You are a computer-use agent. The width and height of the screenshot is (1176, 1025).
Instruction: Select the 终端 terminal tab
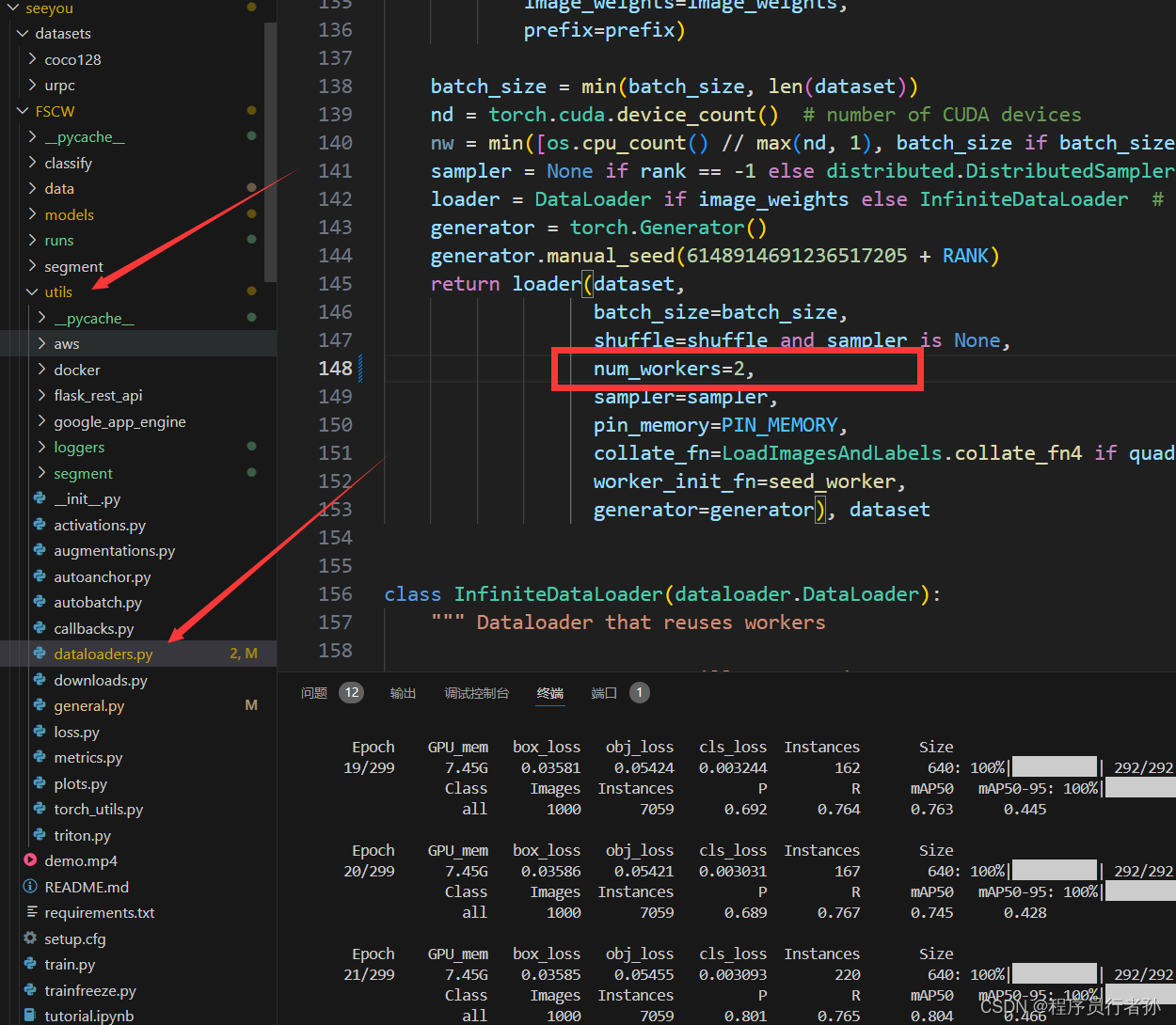click(x=550, y=693)
